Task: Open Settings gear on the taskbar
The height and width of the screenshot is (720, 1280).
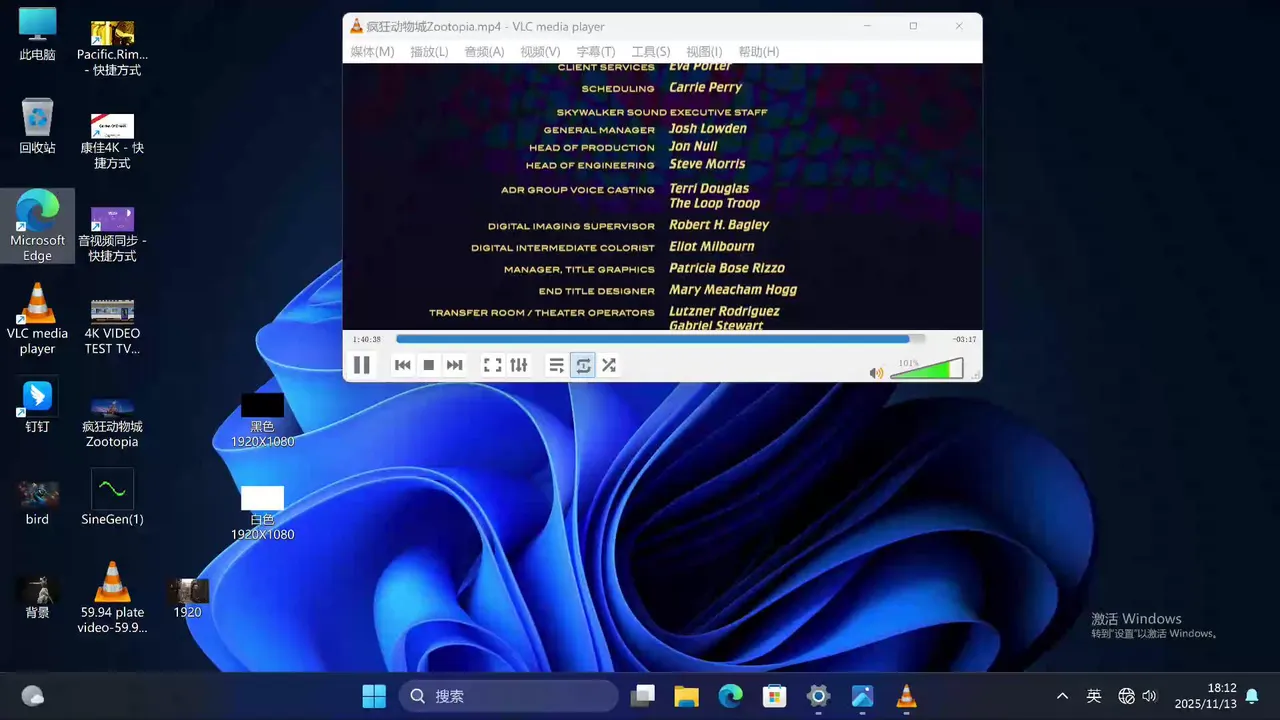Action: tap(818, 696)
